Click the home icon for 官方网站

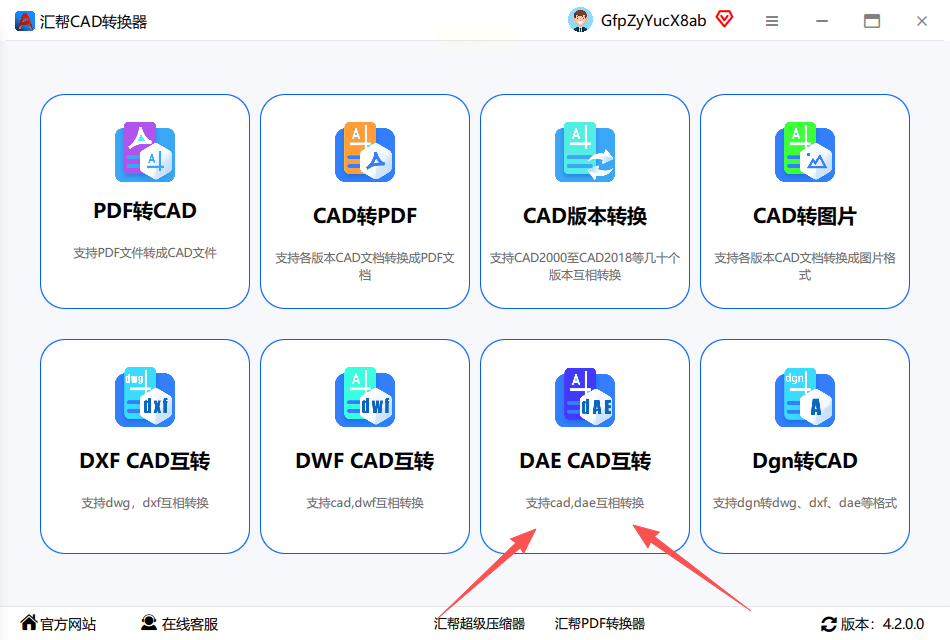pyautogui.click(x=28, y=622)
